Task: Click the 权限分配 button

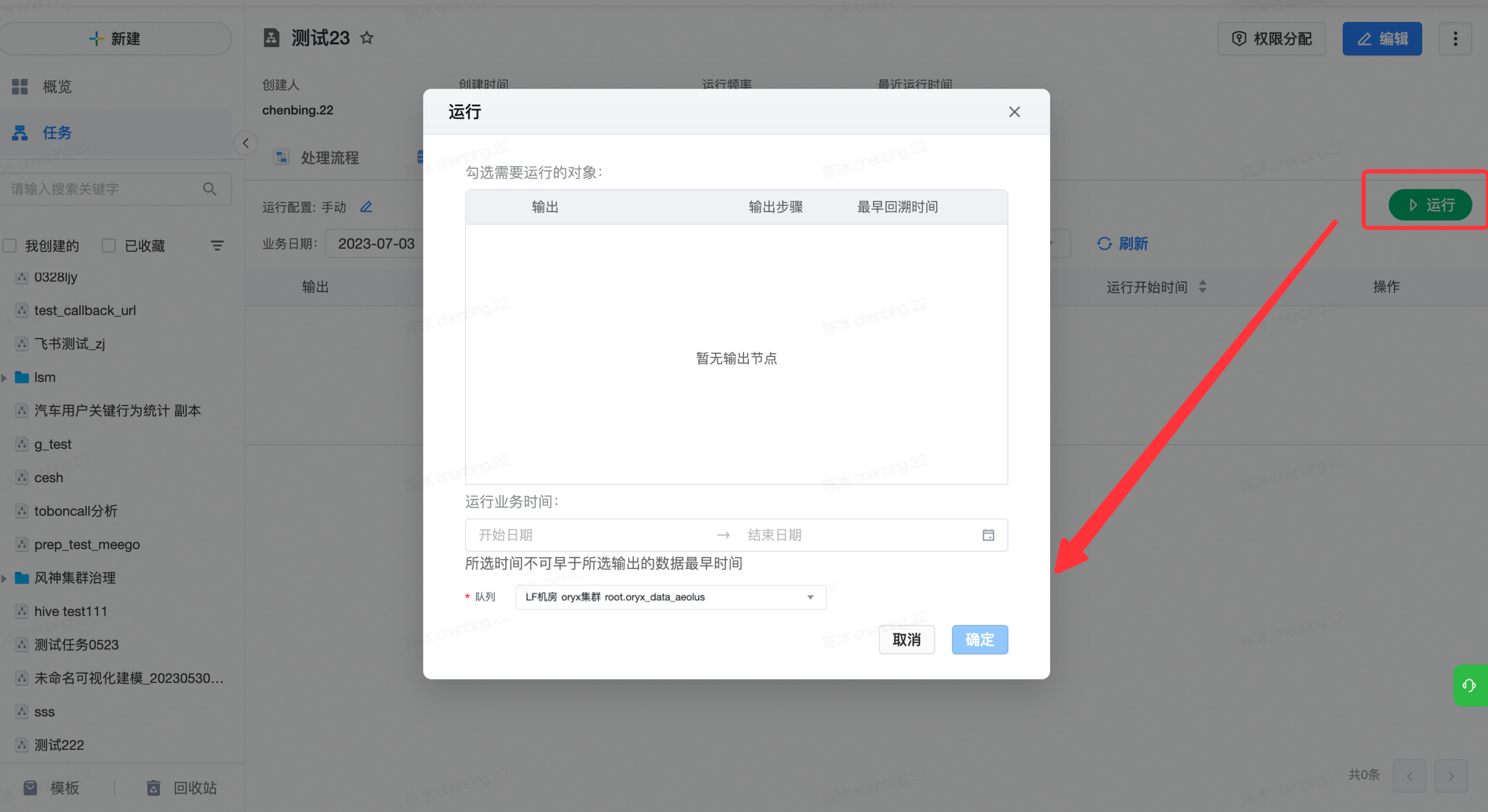Action: click(1271, 38)
